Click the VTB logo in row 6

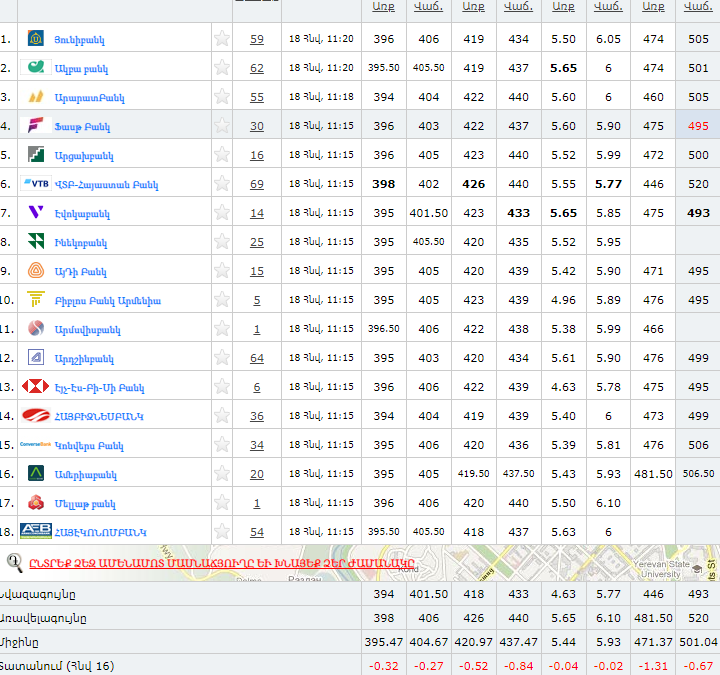[36, 184]
